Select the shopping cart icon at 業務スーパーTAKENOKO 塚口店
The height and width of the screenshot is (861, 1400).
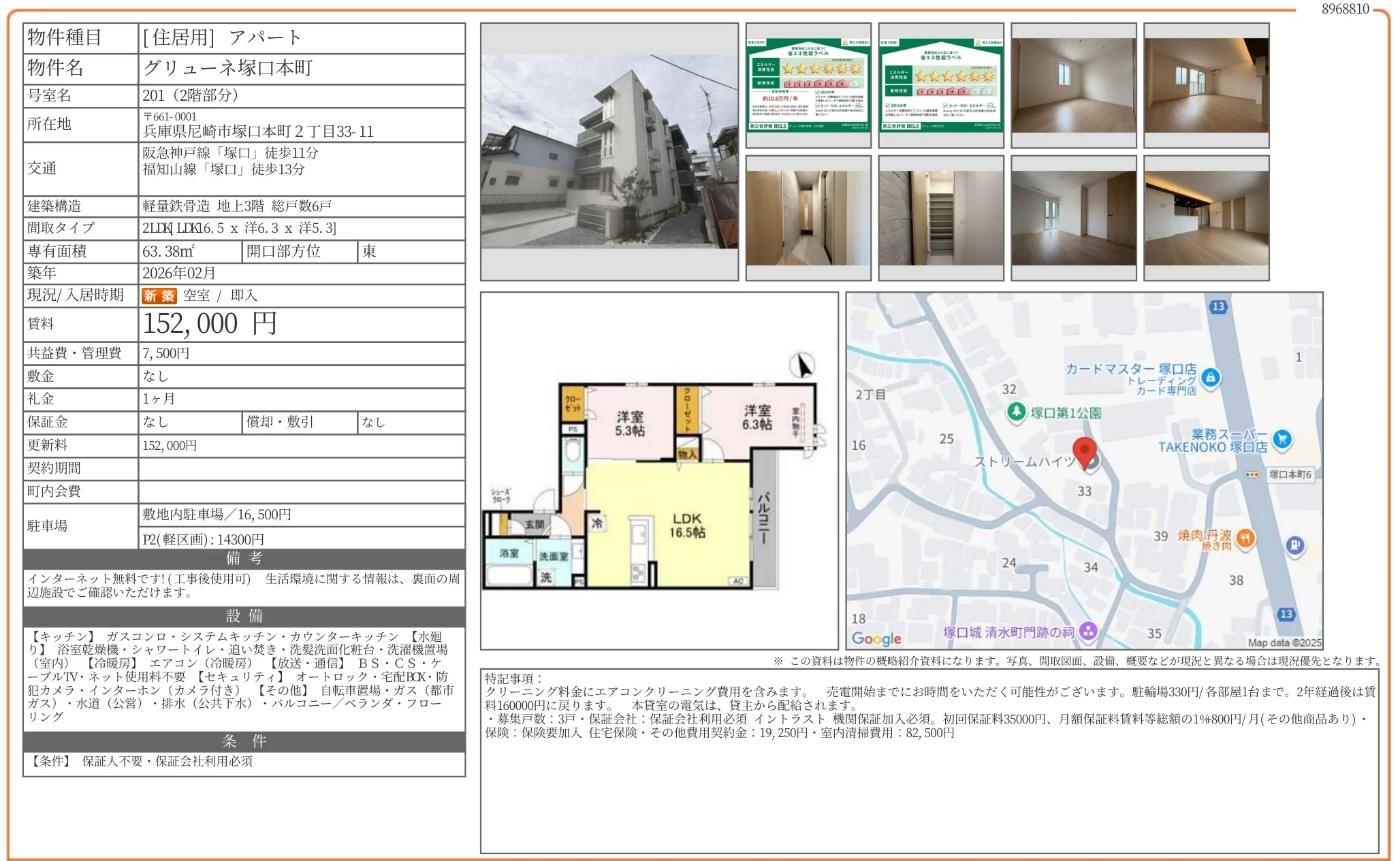[1281, 439]
